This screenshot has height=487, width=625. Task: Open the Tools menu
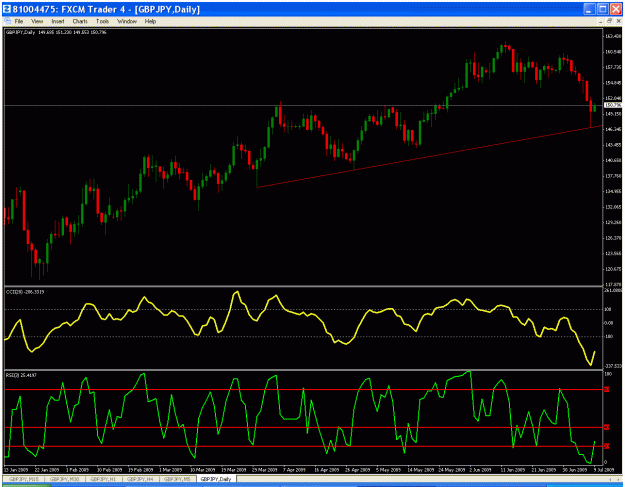(x=102, y=21)
